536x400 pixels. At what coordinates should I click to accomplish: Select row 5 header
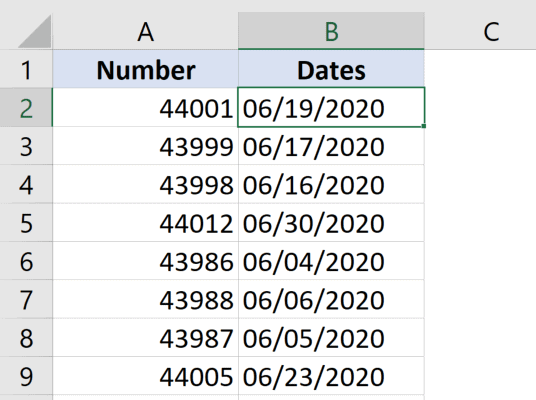click(x=26, y=223)
